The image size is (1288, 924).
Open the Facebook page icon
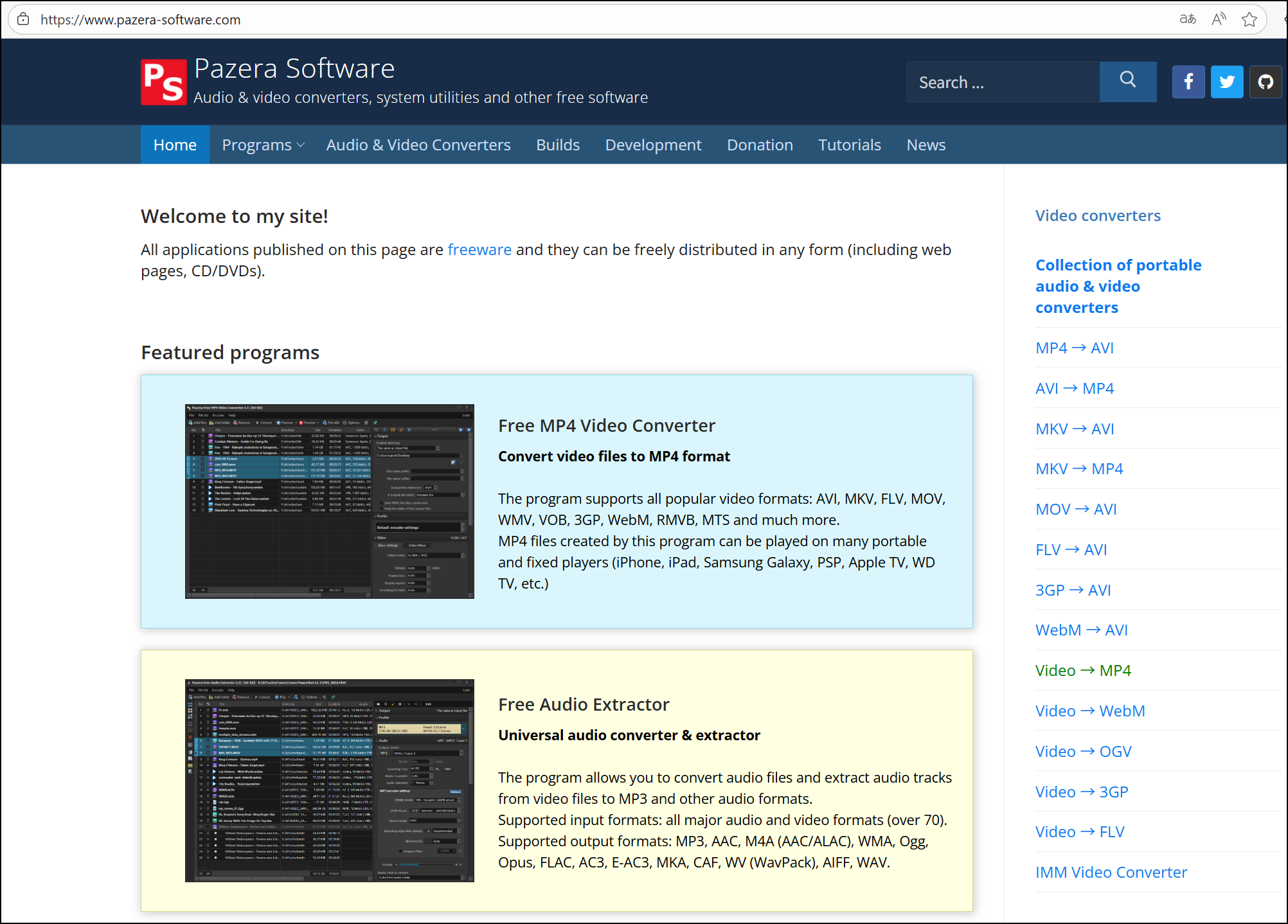pos(1188,82)
